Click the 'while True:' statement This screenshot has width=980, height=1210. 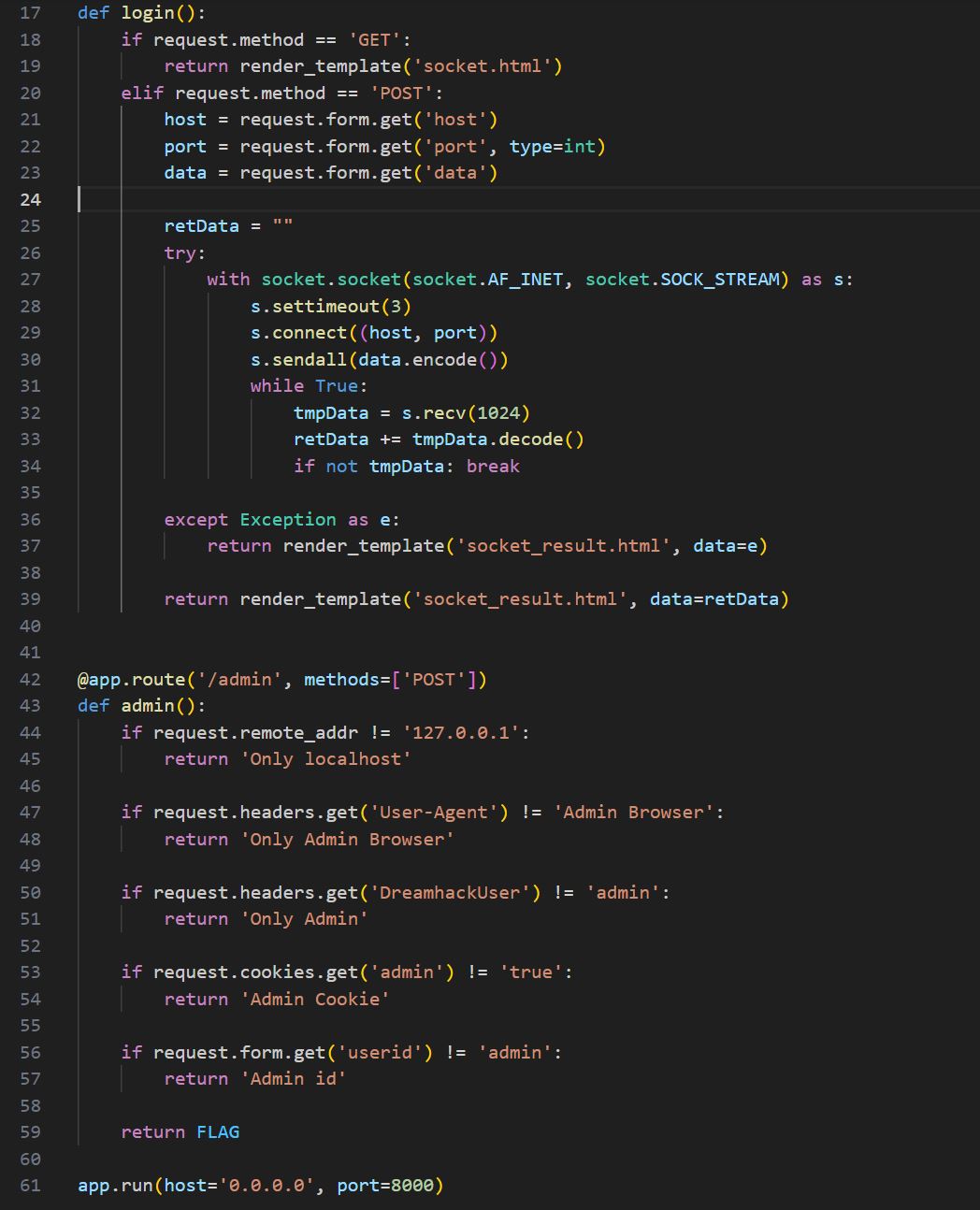(x=310, y=386)
